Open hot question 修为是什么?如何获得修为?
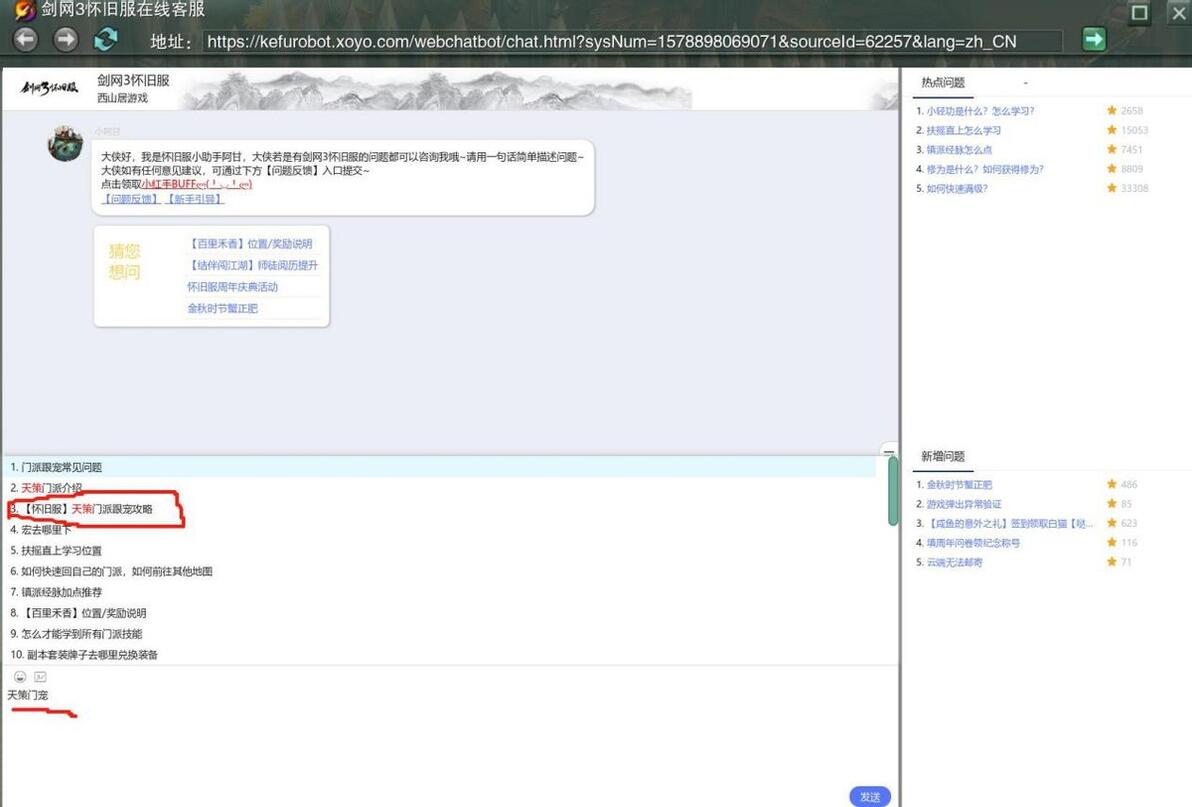The width and height of the screenshot is (1192, 807). [x=984, y=169]
